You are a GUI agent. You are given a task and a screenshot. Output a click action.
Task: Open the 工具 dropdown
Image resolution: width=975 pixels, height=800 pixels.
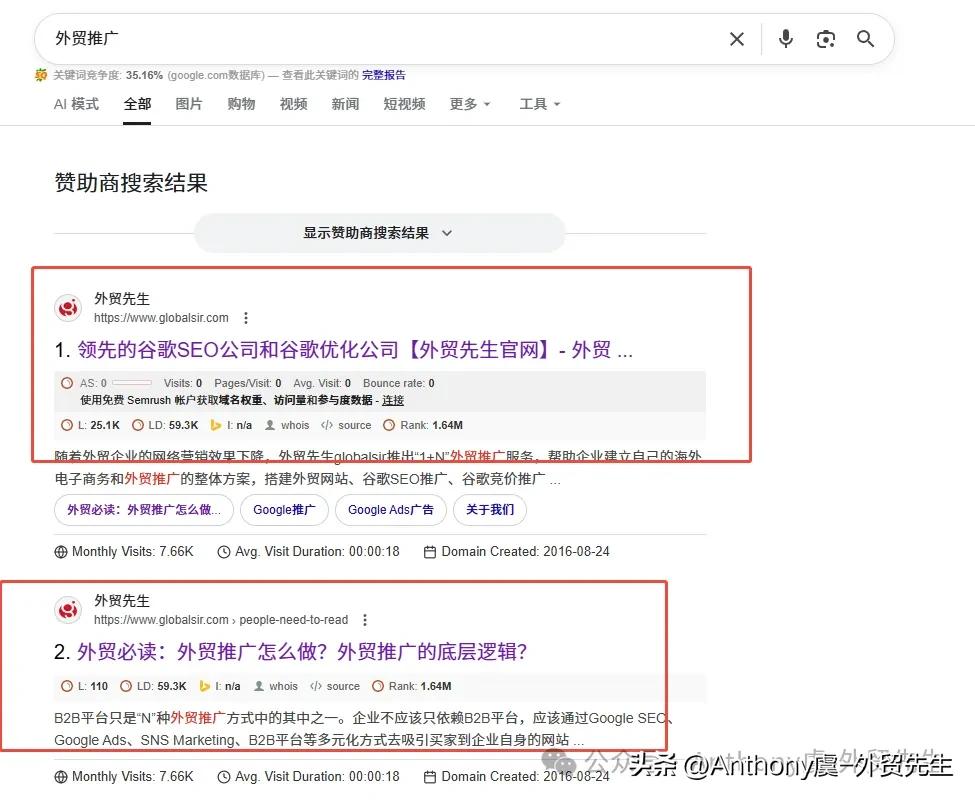point(539,103)
